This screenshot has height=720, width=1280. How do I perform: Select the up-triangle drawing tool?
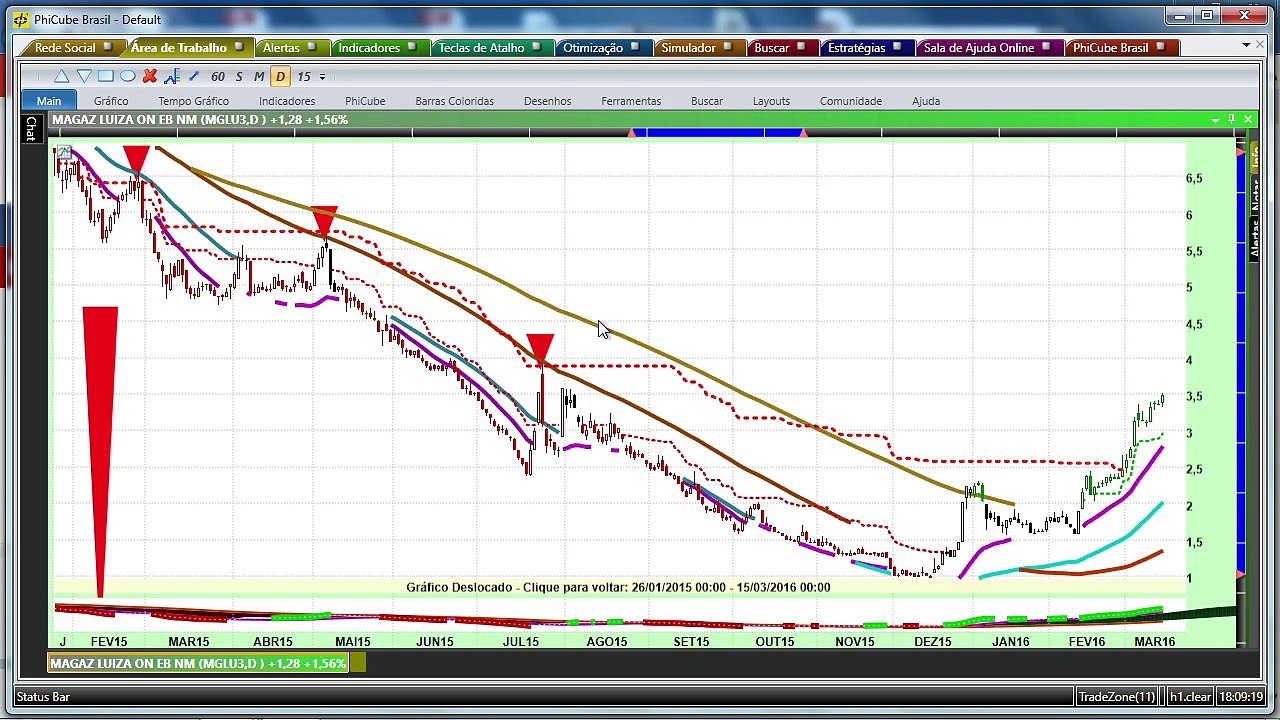61,76
